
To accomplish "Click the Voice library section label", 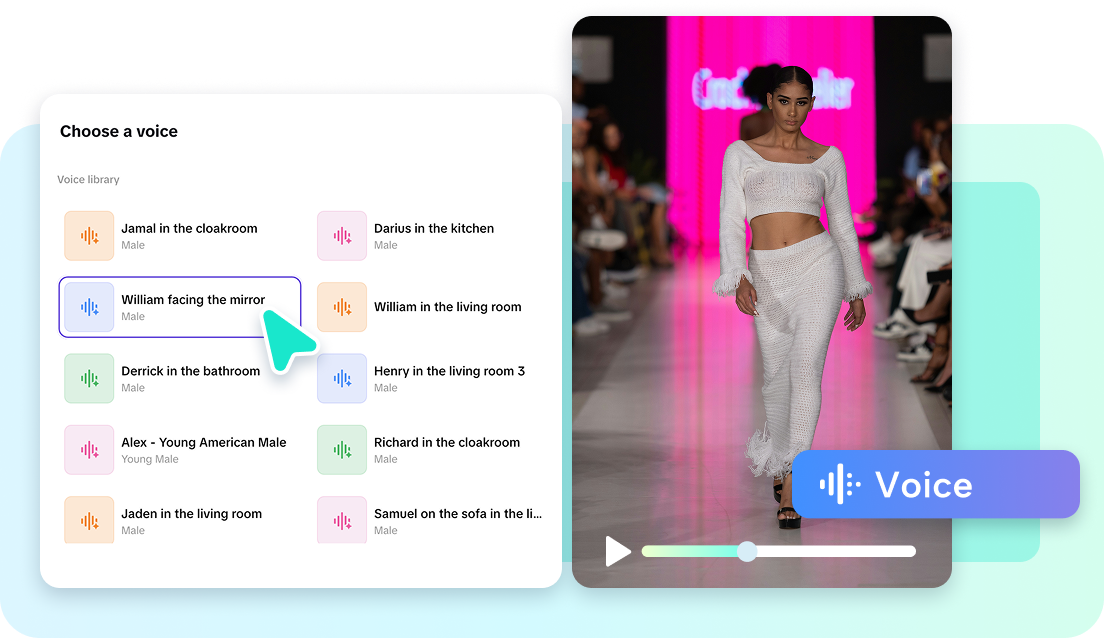I will click(88, 180).
